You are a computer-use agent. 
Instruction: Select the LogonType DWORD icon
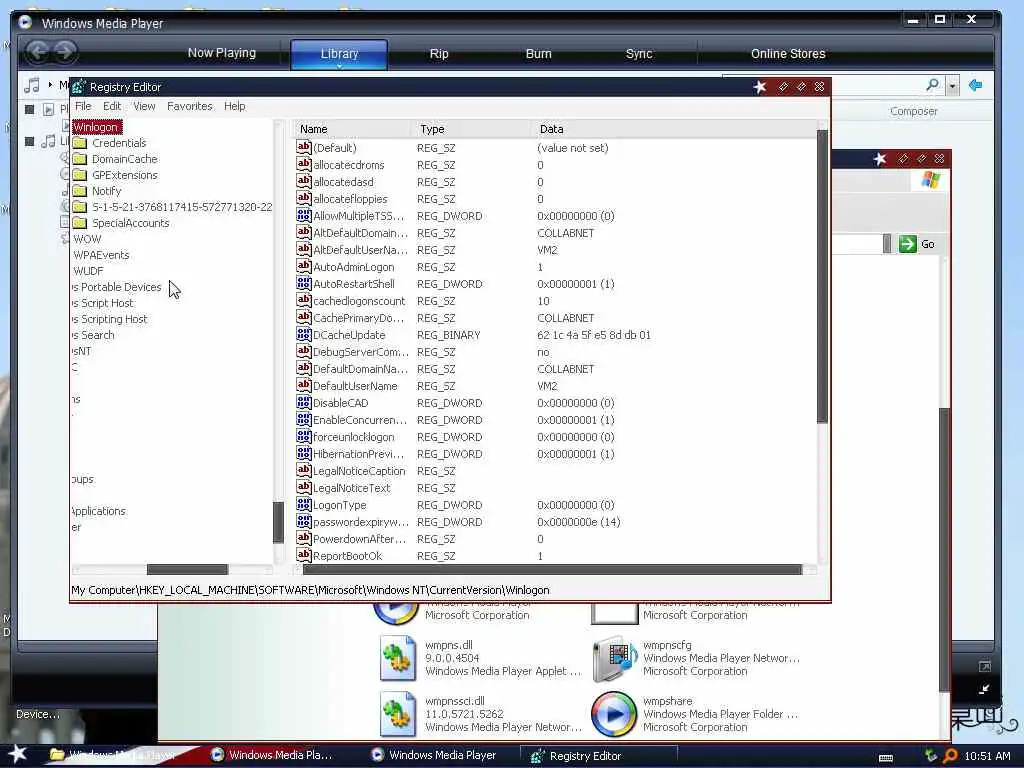[x=304, y=504]
